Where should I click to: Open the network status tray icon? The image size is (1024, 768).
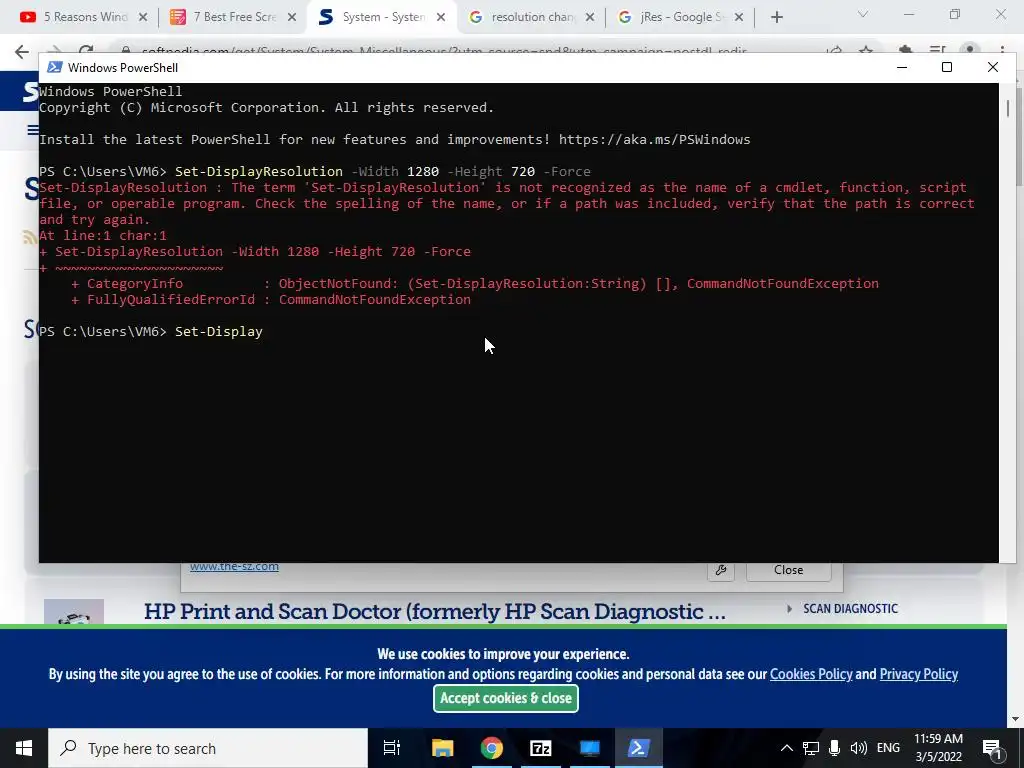pos(811,748)
